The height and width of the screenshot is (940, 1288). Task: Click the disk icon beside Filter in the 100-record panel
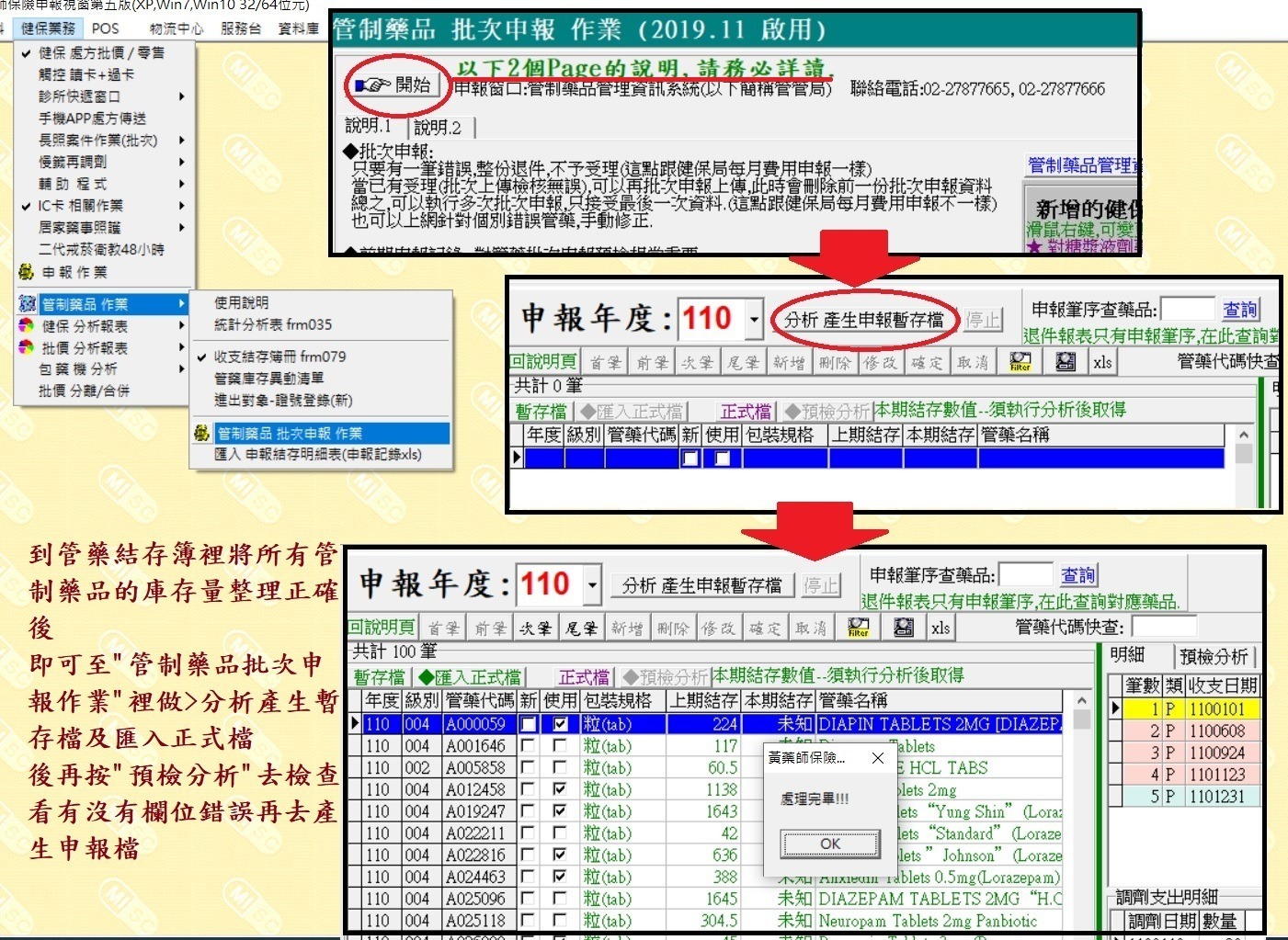click(904, 628)
